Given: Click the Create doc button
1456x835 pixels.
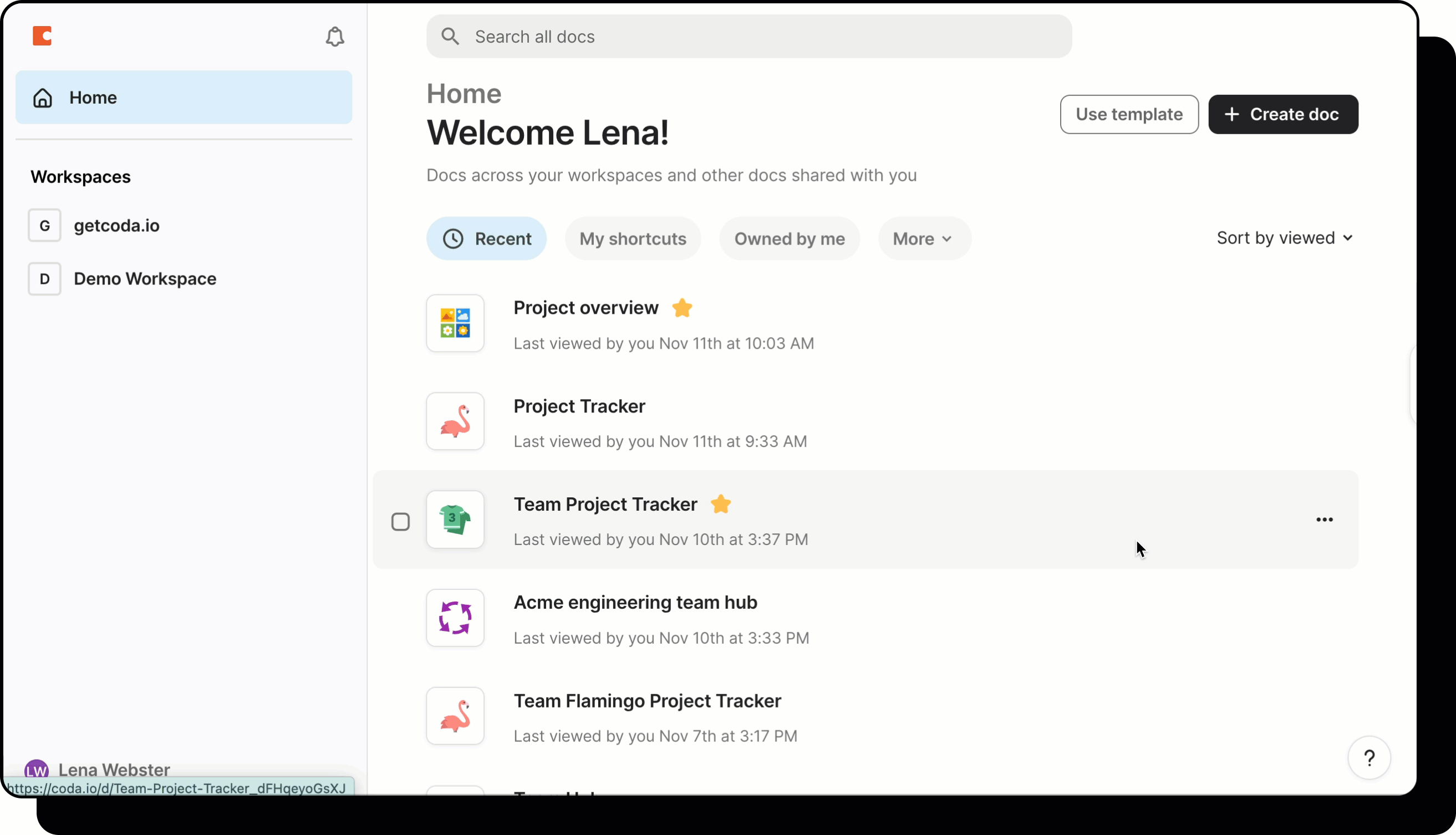Looking at the screenshot, I should 1283,114.
